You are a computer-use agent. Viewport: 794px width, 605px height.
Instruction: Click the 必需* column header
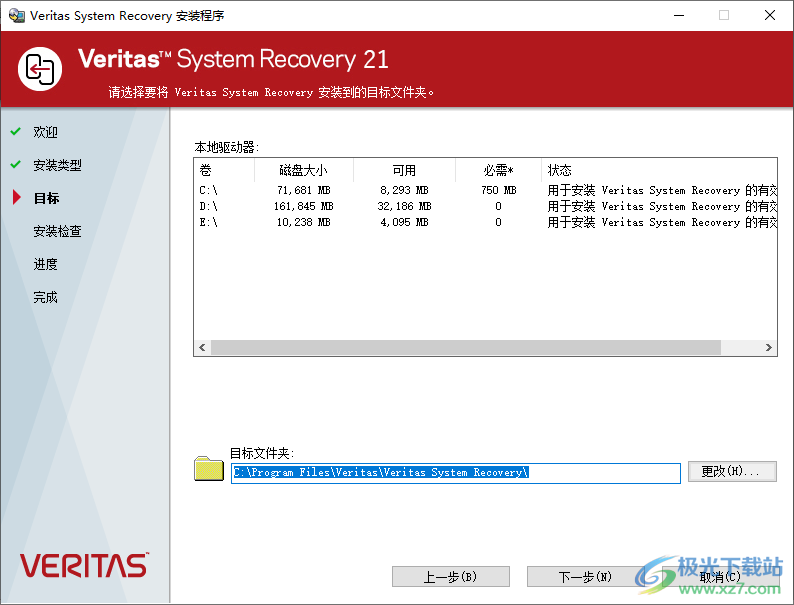(x=499, y=170)
